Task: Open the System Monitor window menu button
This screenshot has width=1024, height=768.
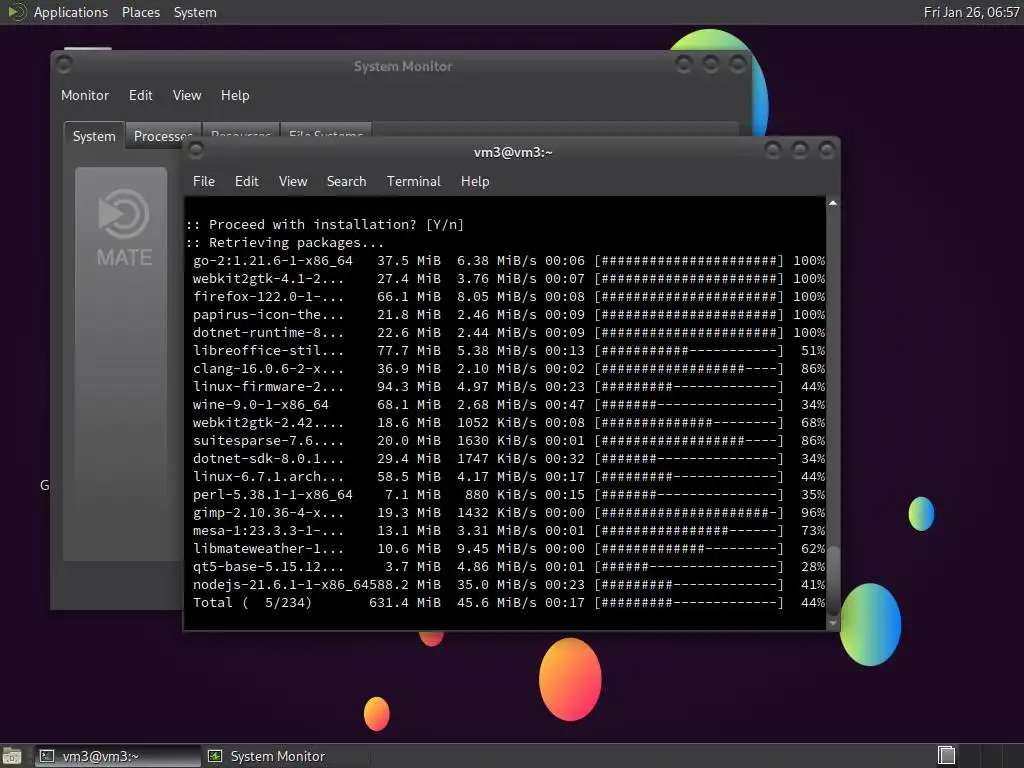Action: 64,65
